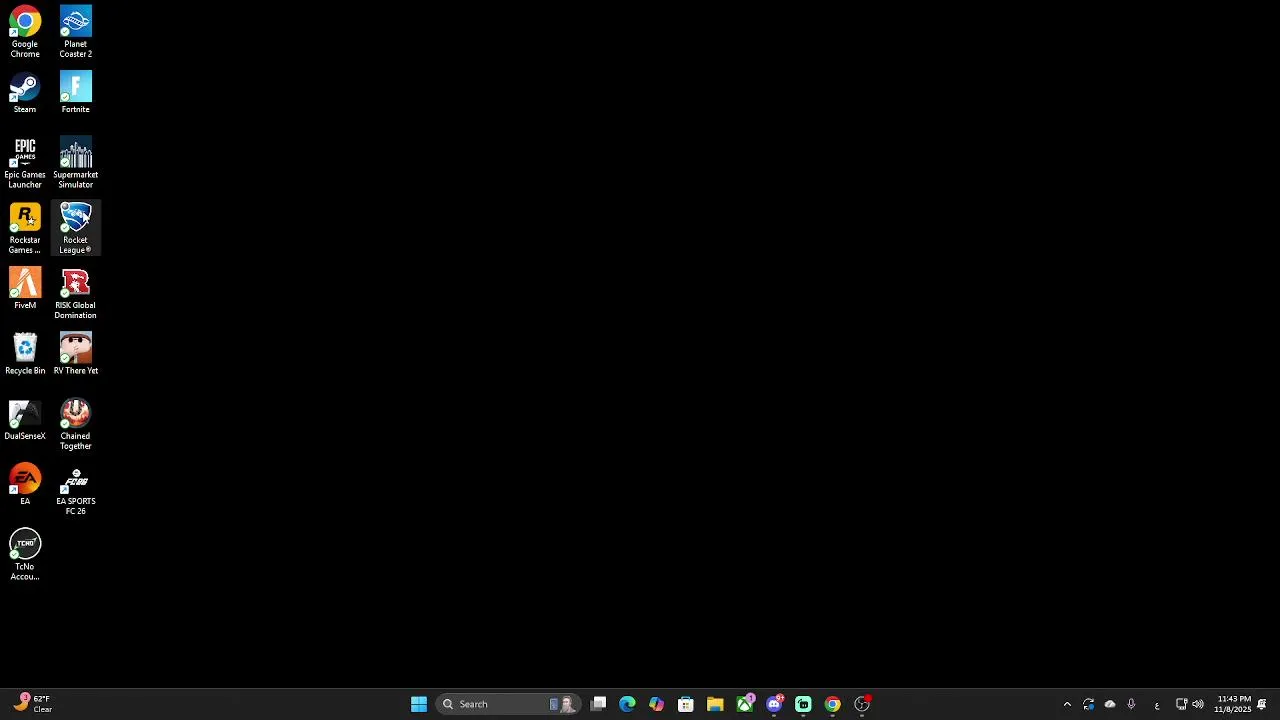Select the FiveM desktop shortcut
This screenshot has height=720, width=1280.
click(25, 289)
